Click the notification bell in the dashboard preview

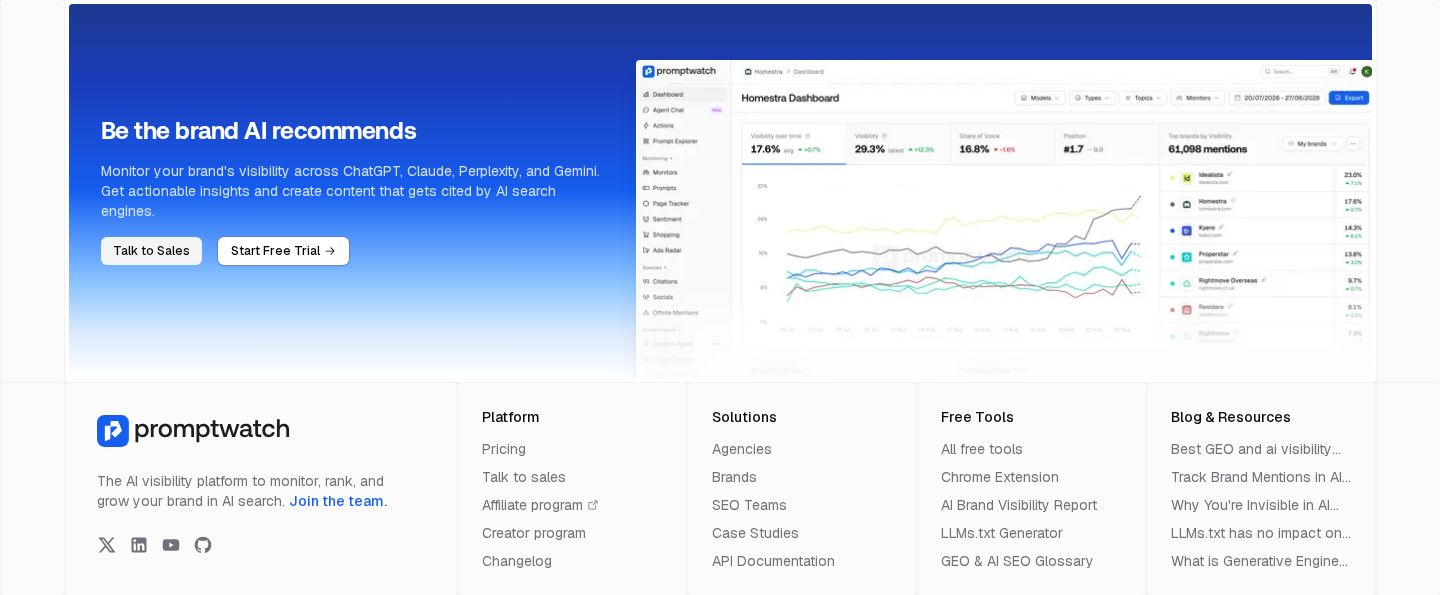[1353, 72]
